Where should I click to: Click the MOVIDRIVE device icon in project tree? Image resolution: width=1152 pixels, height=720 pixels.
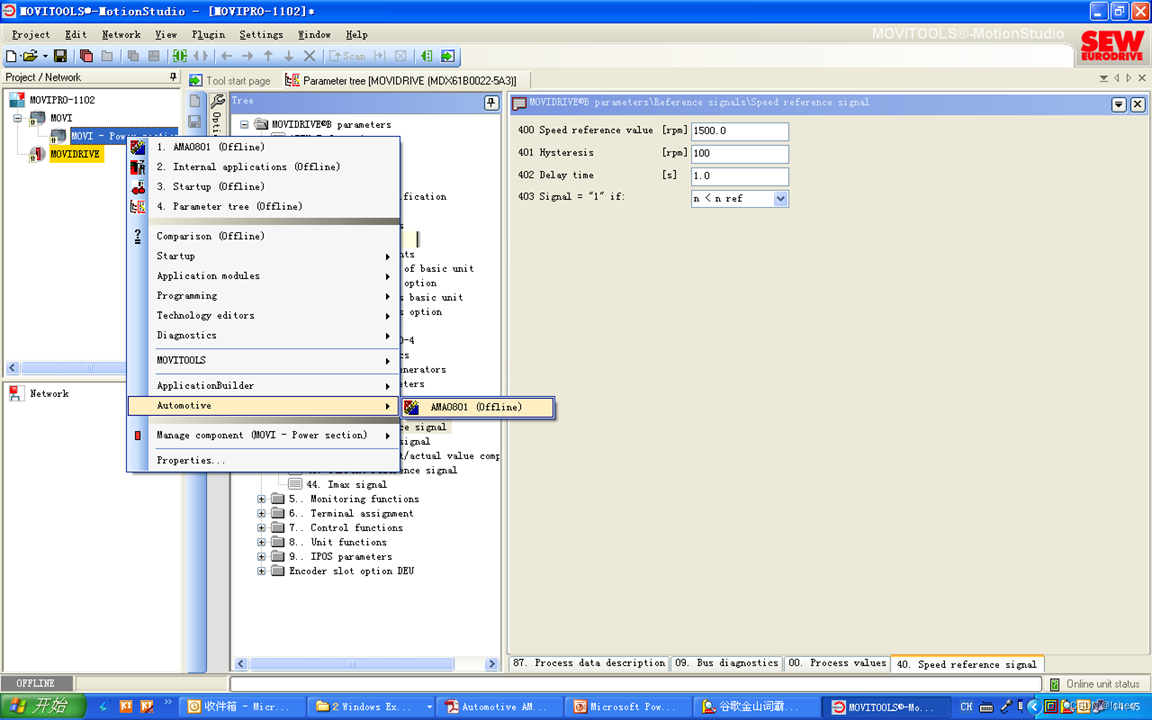37,154
